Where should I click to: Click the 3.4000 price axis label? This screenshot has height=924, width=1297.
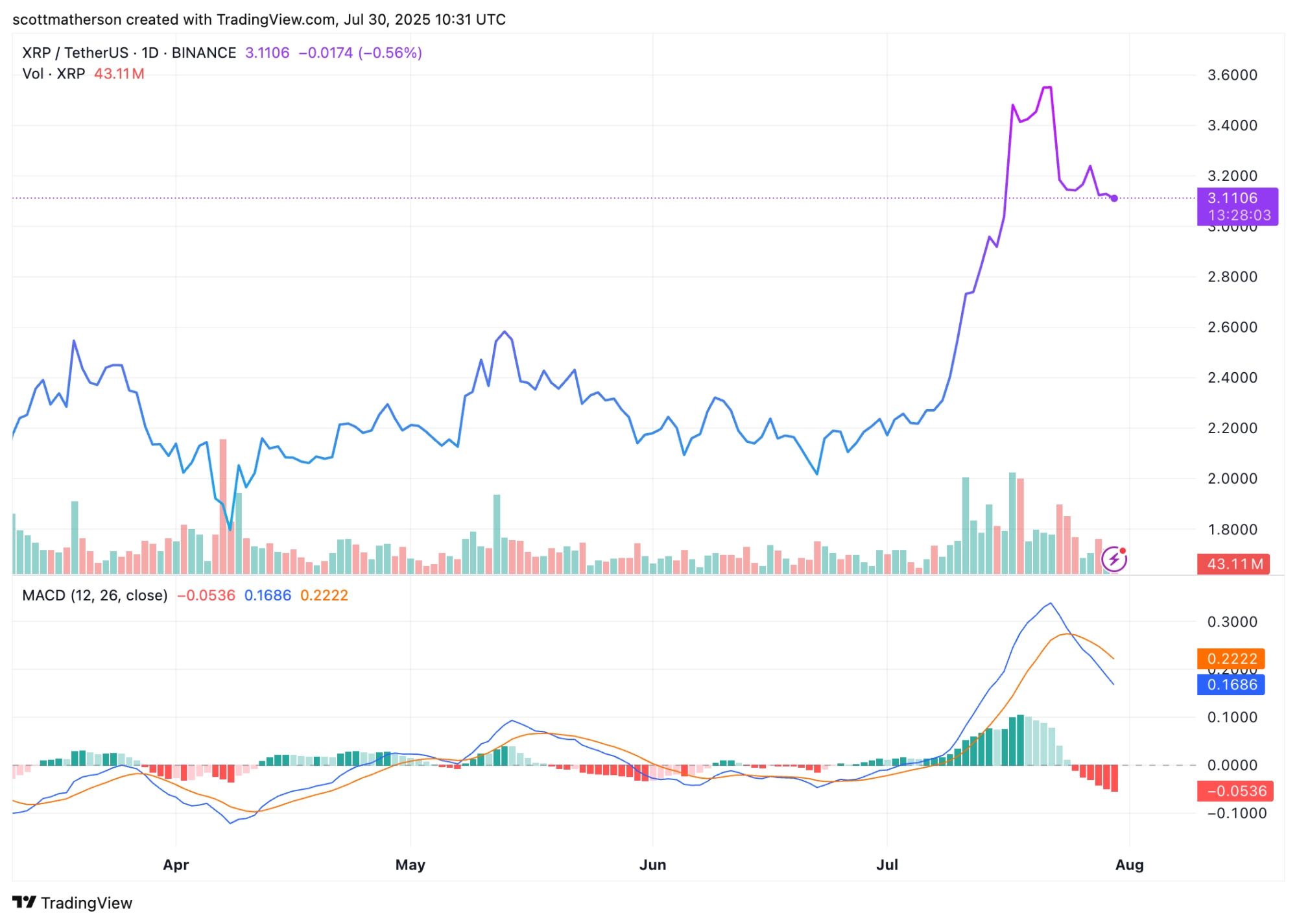click(1232, 125)
